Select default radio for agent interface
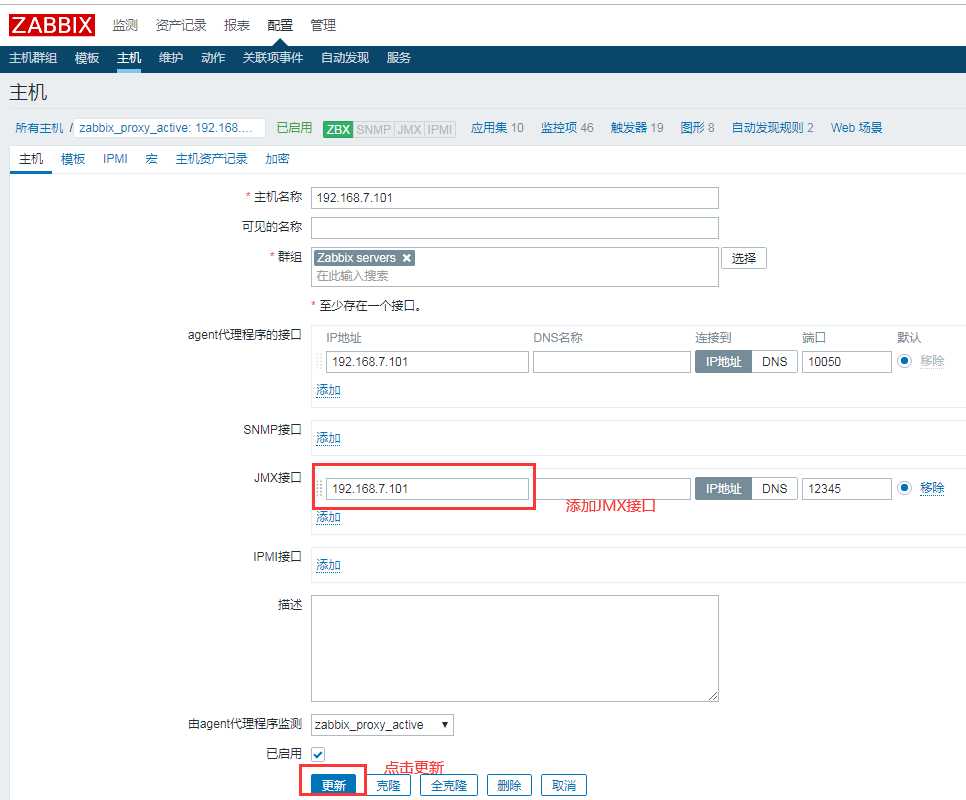Viewport: 966px width, 800px height. [904, 361]
